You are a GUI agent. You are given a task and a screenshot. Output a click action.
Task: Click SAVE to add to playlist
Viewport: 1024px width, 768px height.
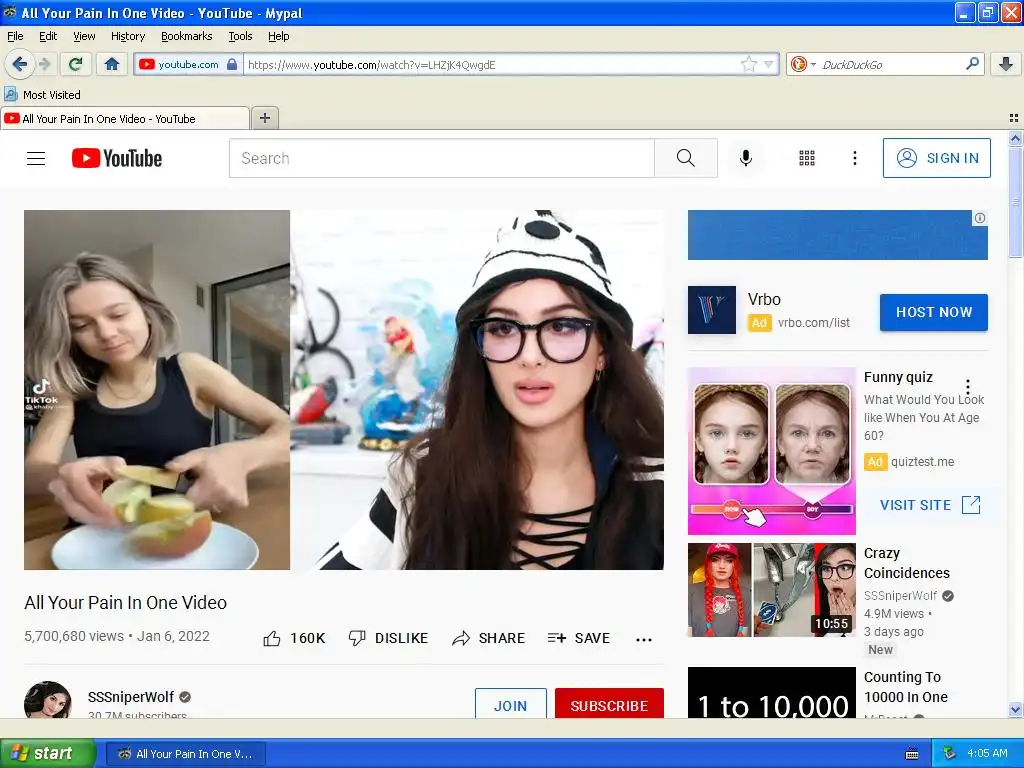click(579, 638)
